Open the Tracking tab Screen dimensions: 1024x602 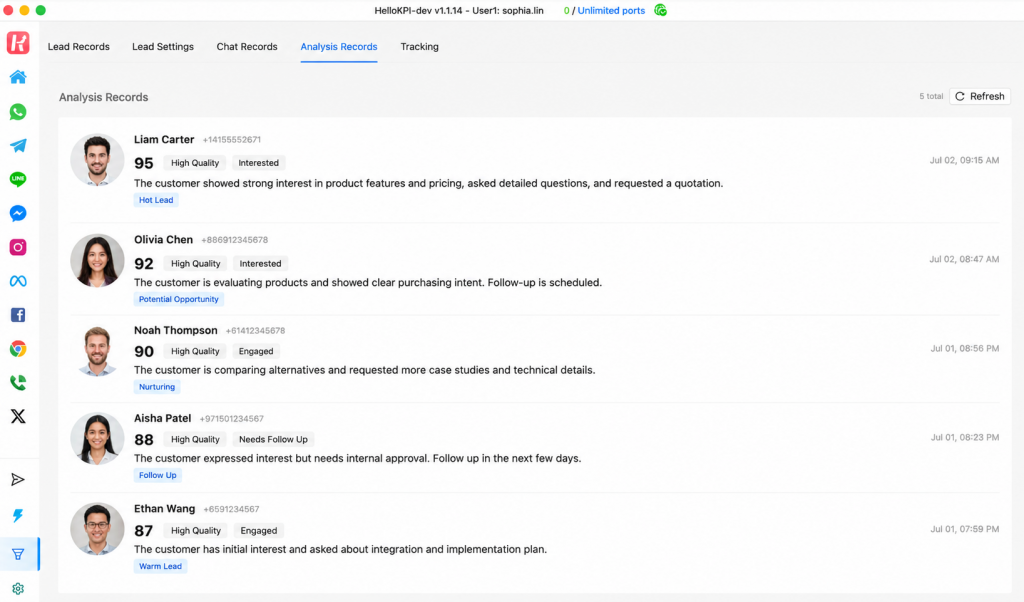[419, 47]
